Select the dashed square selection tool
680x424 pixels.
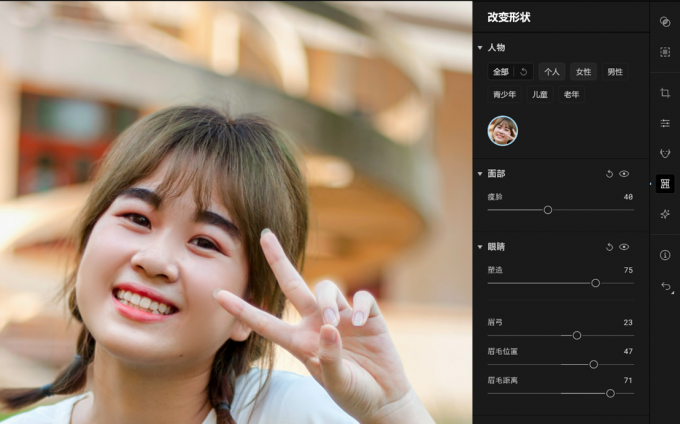pos(665,52)
